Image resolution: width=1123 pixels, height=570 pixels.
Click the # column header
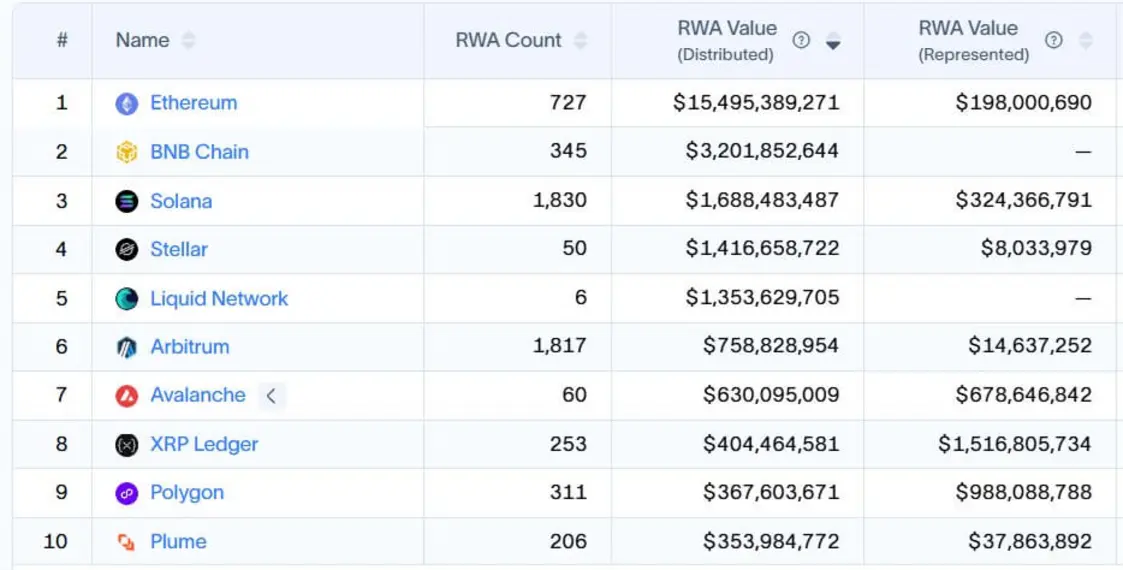(x=62, y=40)
